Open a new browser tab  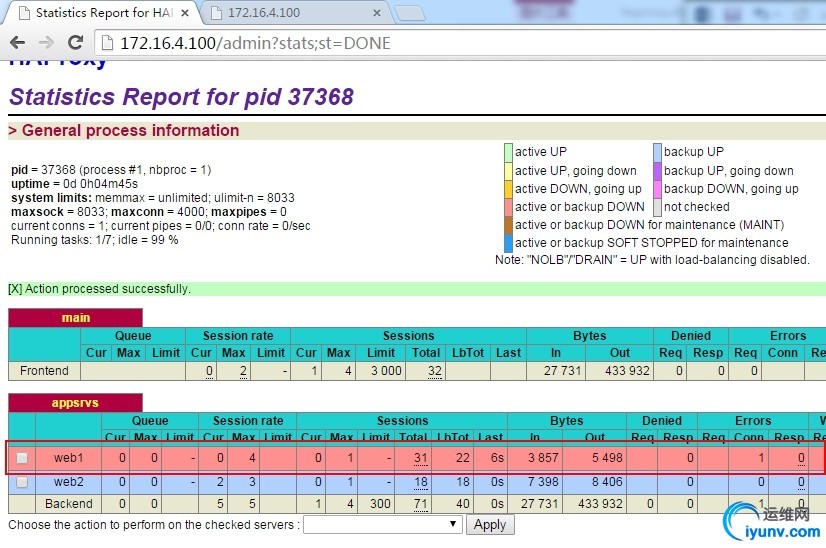tap(408, 13)
